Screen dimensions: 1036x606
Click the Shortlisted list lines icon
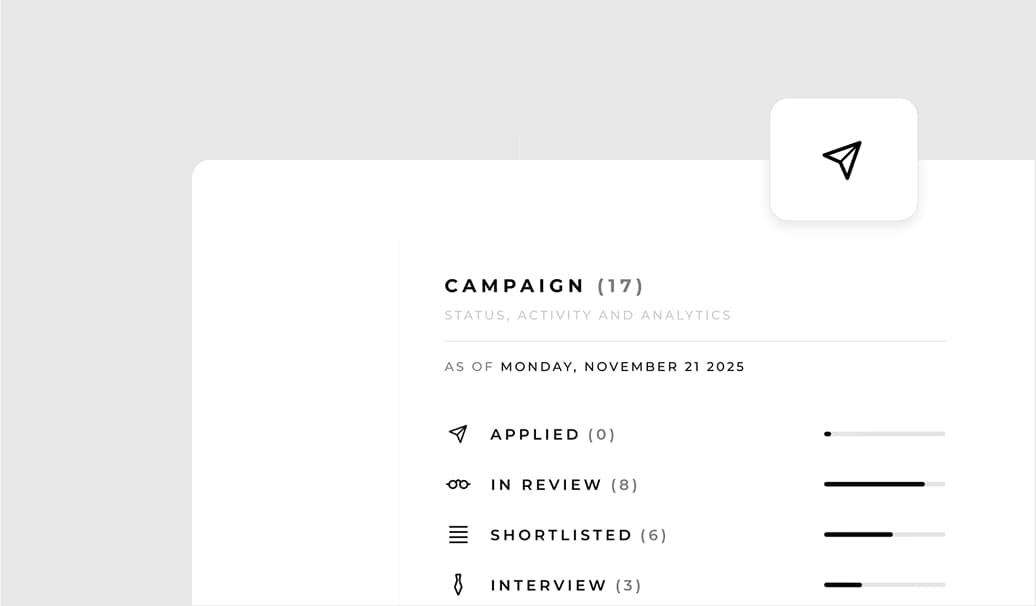[x=458, y=535]
